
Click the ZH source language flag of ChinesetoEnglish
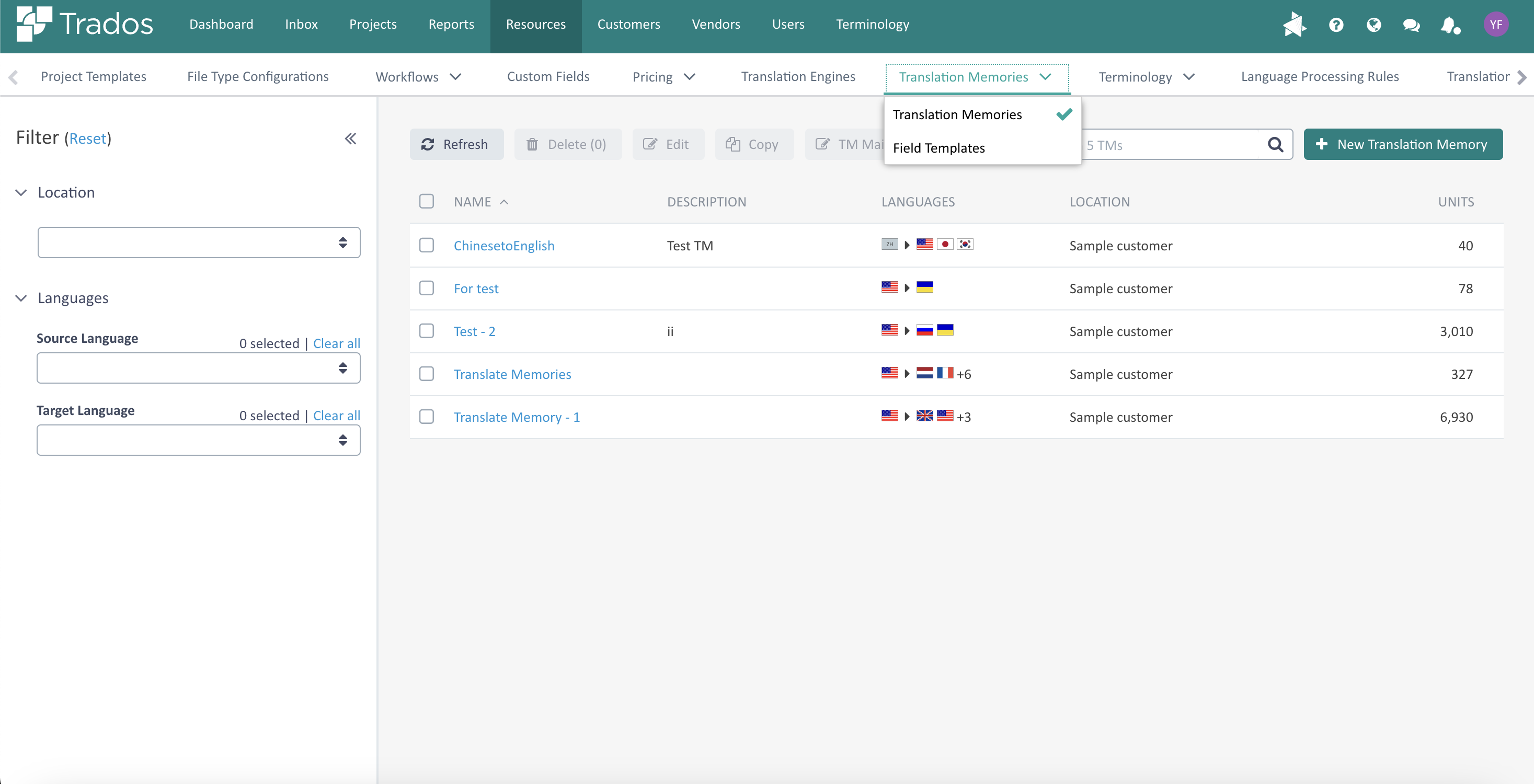[x=889, y=244]
